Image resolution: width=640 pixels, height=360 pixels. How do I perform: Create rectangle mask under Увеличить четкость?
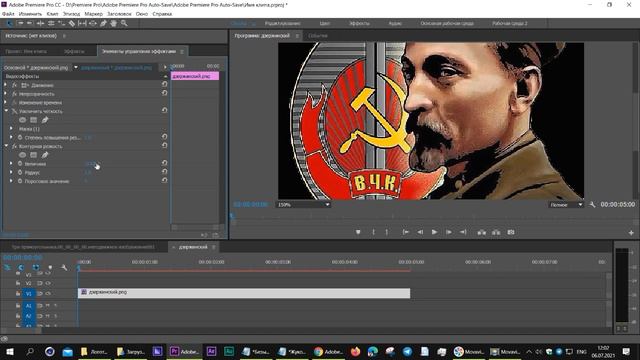pos(33,120)
